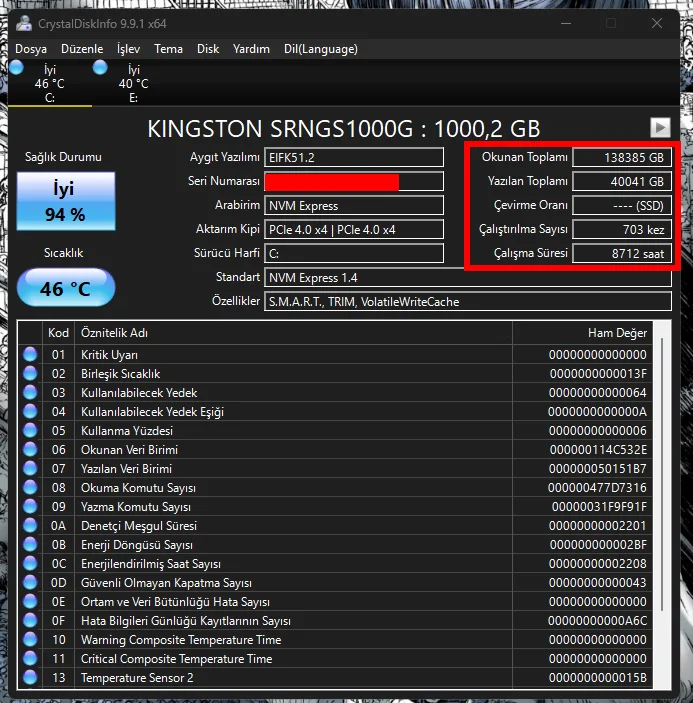Select the E: drive tab at 40 °C
This screenshot has width=693, height=703.
[133, 83]
